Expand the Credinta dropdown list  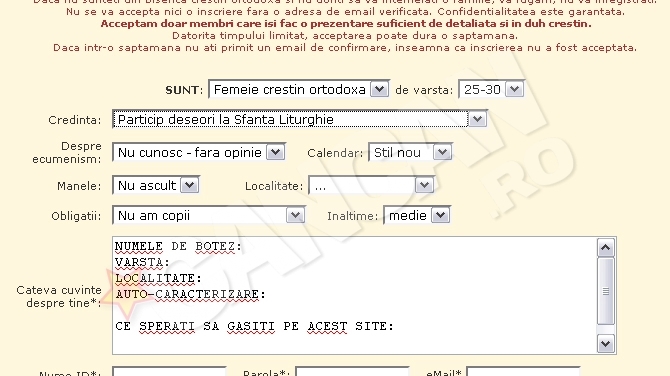point(300,119)
